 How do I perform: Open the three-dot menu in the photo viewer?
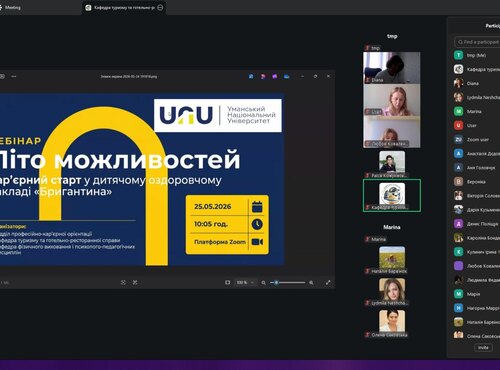[x=14, y=76]
